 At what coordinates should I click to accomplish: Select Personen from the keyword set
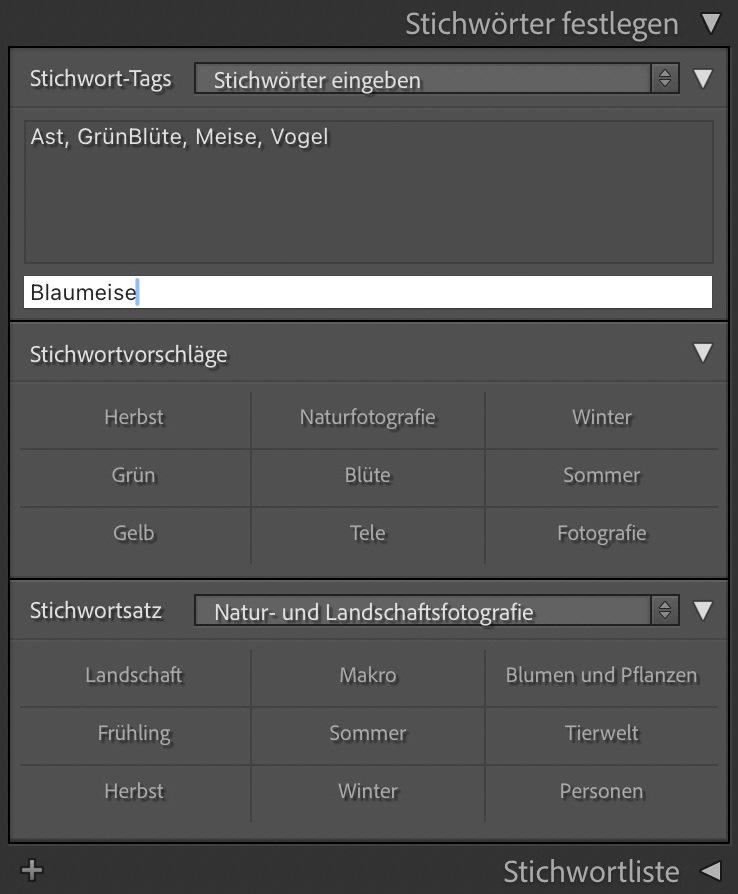[601, 791]
